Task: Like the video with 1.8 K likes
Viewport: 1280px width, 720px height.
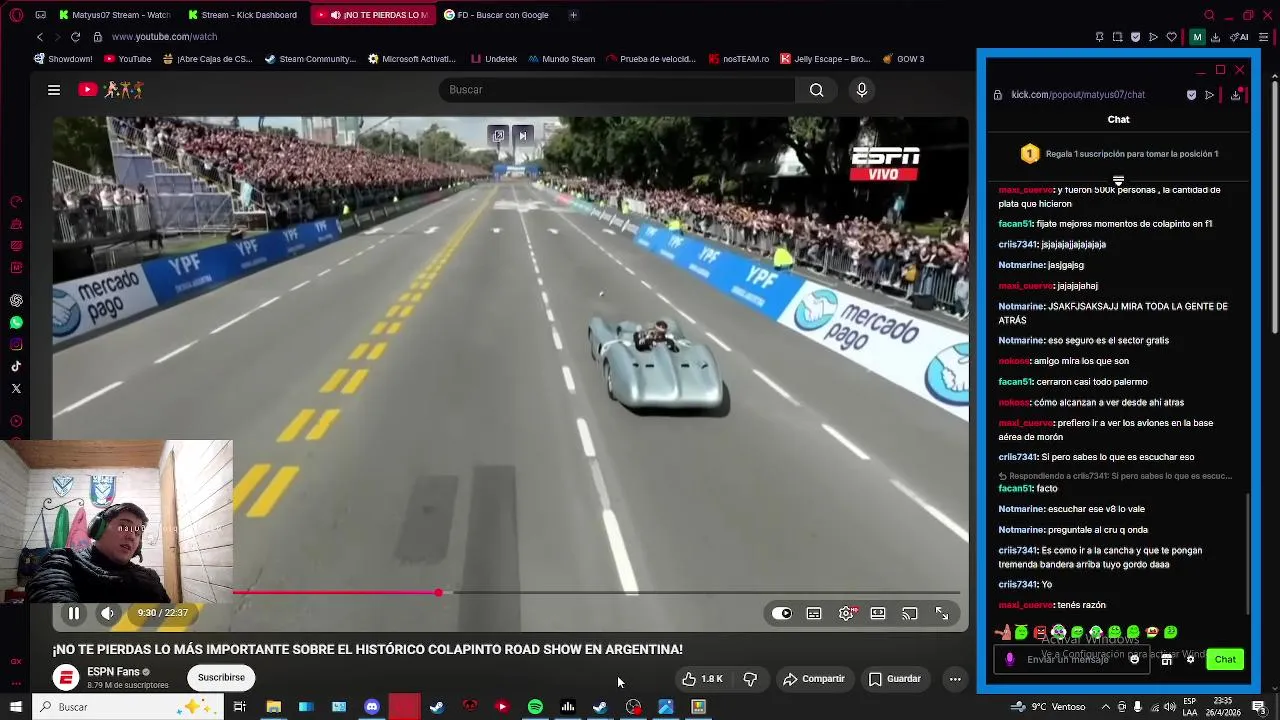Action: point(703,679)
